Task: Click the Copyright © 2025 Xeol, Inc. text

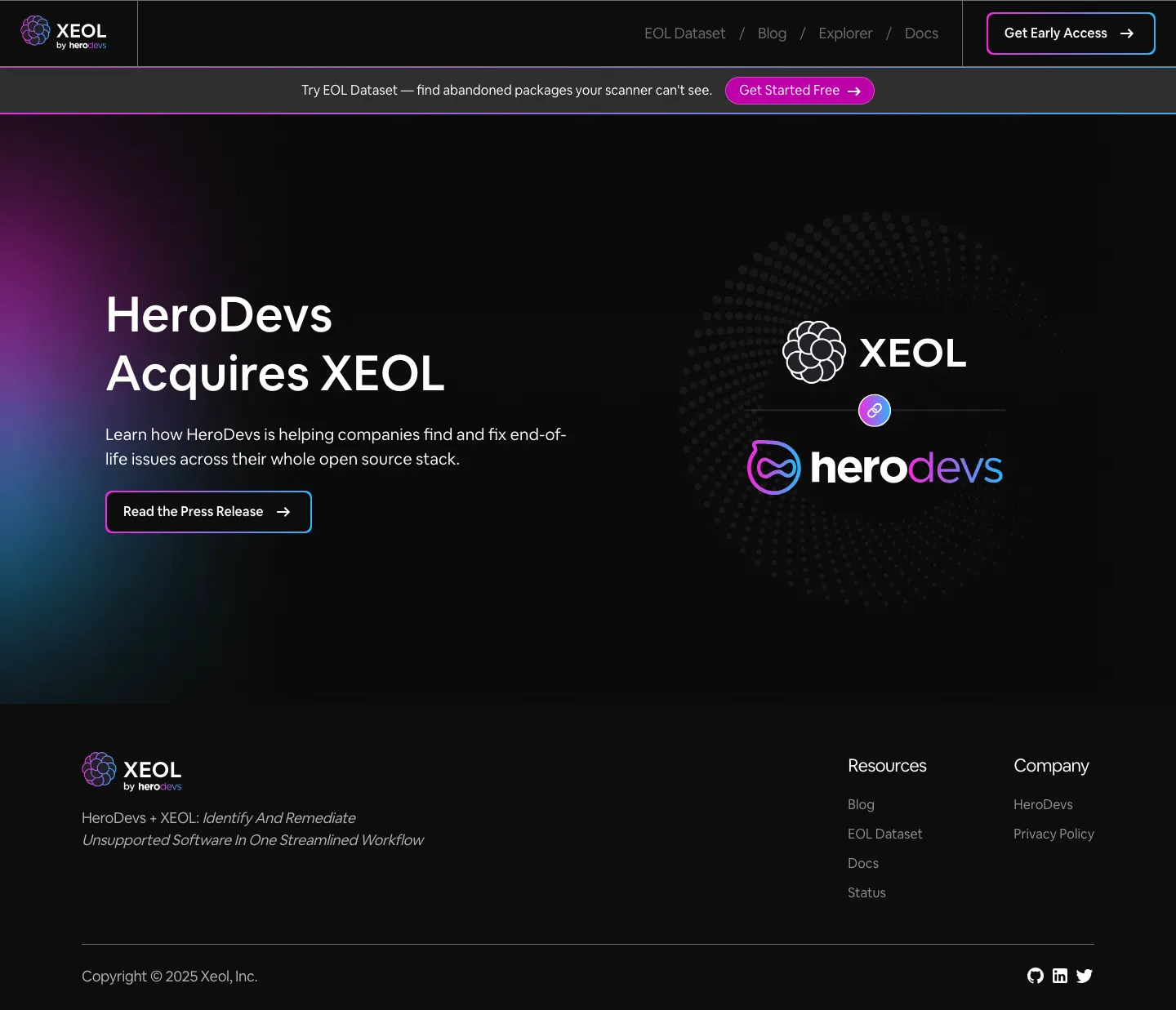Action: click(x=170, y=977)
